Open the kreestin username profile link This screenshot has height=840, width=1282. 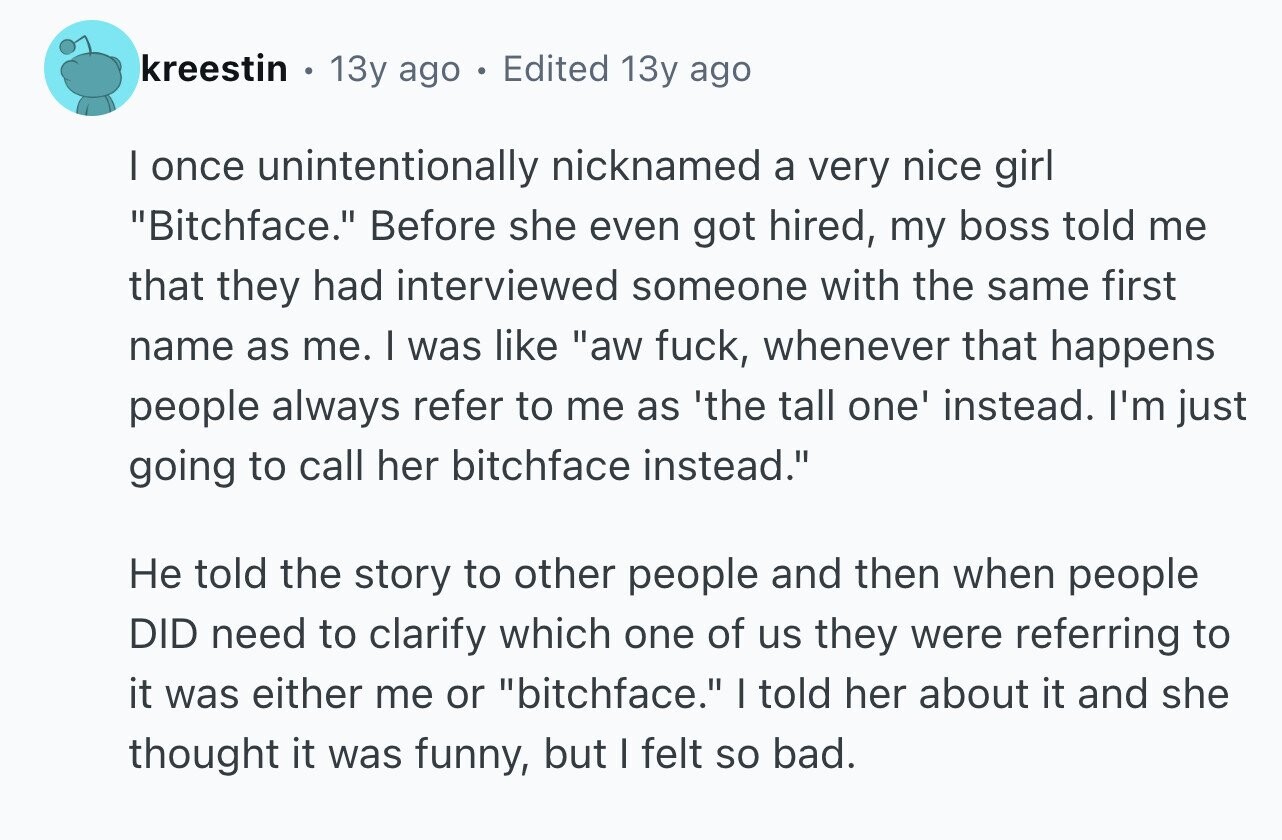click(x=216, y=69)
